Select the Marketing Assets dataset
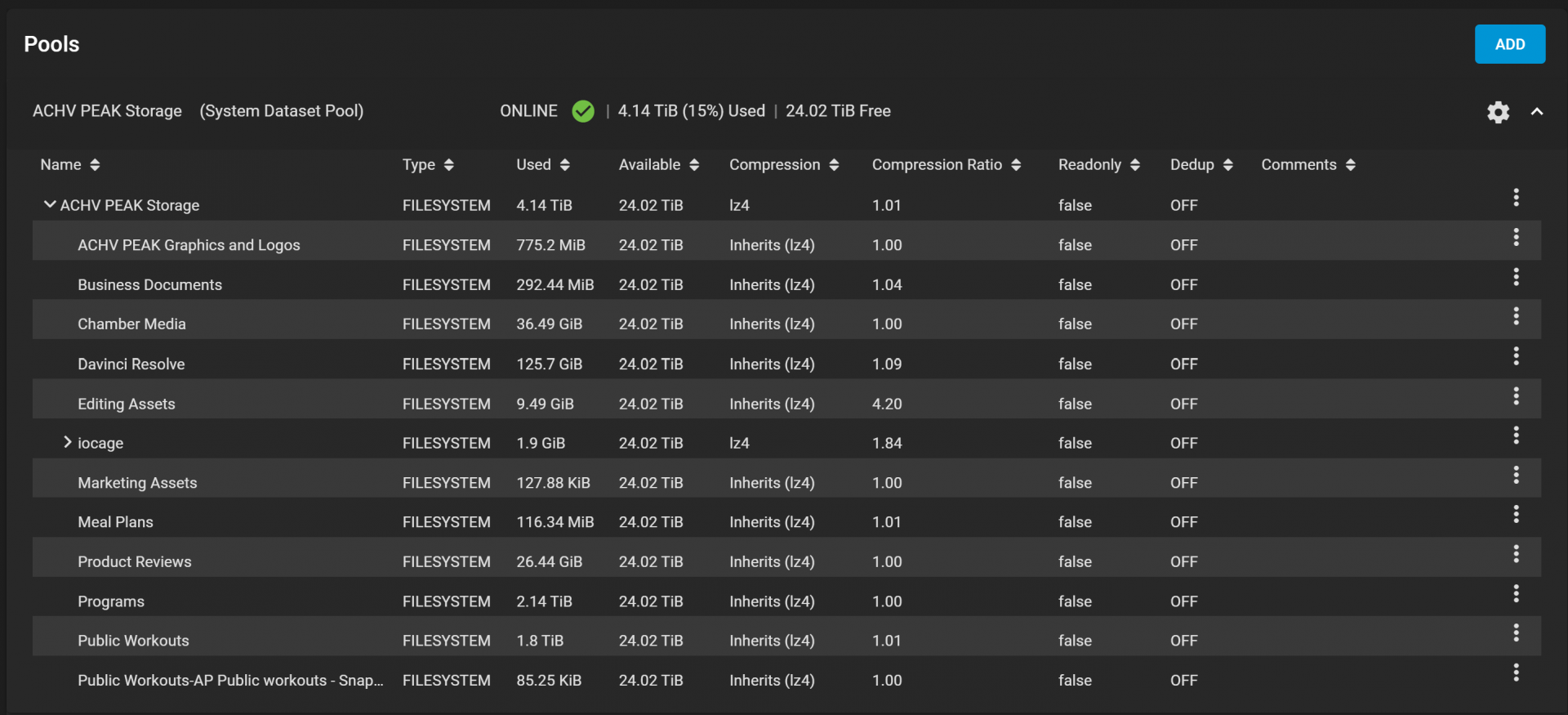Image resolution: width=1568 pixels, height=715 pixels. (137, 484)
